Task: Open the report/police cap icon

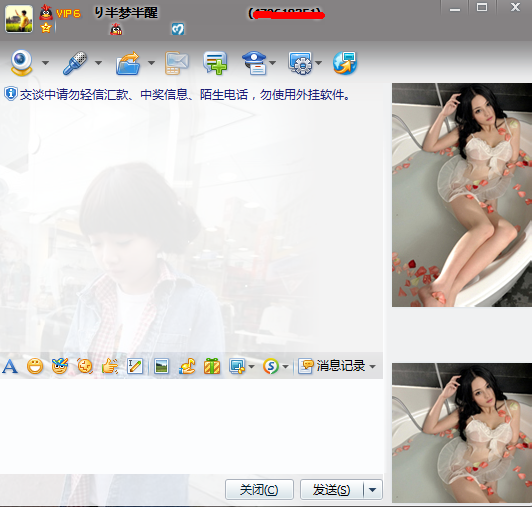Action: (x=254, y=63)
